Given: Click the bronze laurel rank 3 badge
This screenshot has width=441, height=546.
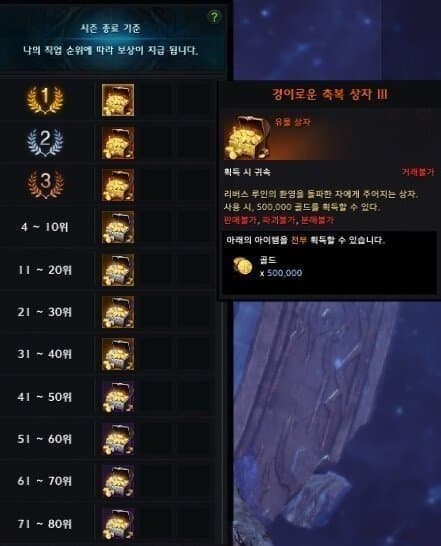Looking at the screenshot, I should point(45,185).
